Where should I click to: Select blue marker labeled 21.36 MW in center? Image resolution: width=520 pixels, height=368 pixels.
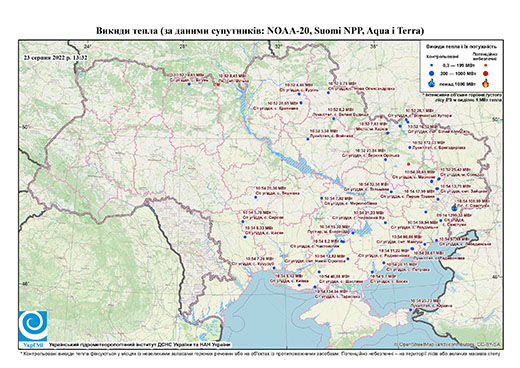coord(256,197)
